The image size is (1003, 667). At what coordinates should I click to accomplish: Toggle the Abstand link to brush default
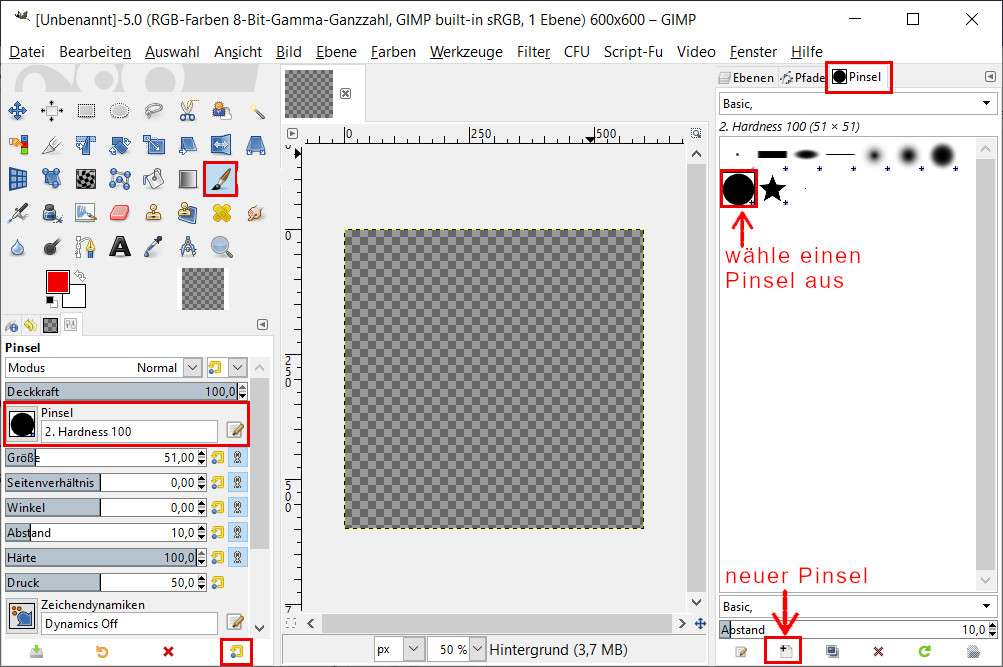(237, 532)
